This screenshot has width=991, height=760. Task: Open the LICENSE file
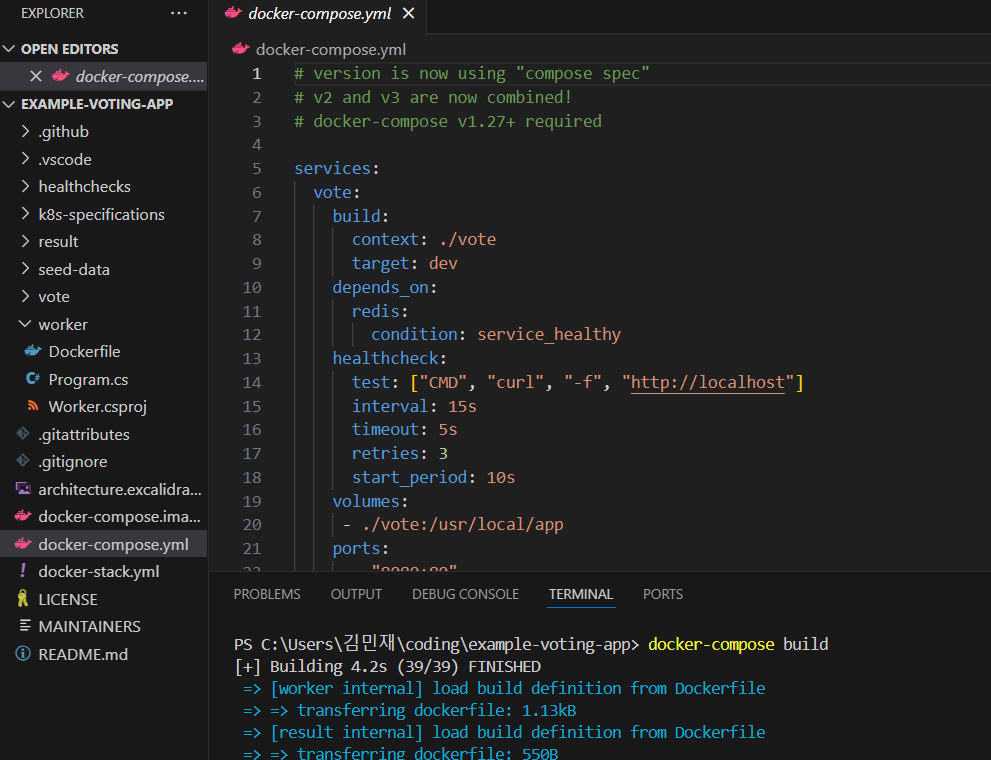point(68,599)
